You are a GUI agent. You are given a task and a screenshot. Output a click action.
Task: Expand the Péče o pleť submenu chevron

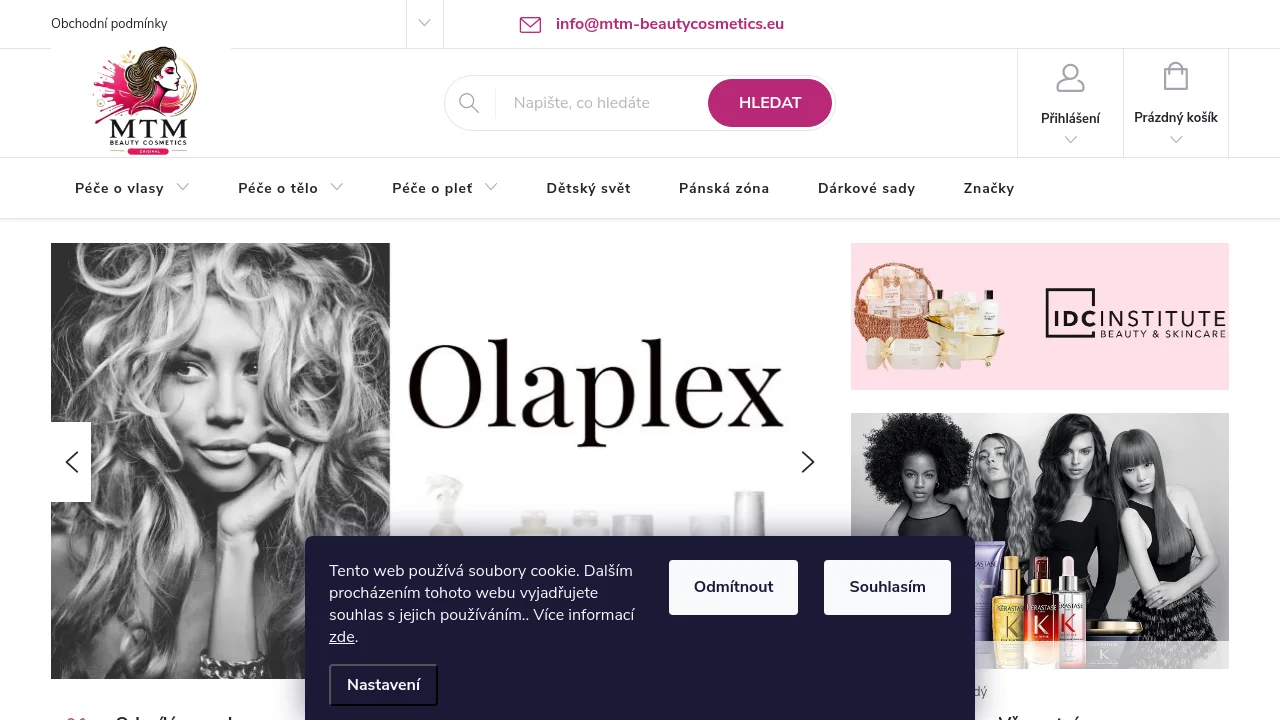[491, 187]
